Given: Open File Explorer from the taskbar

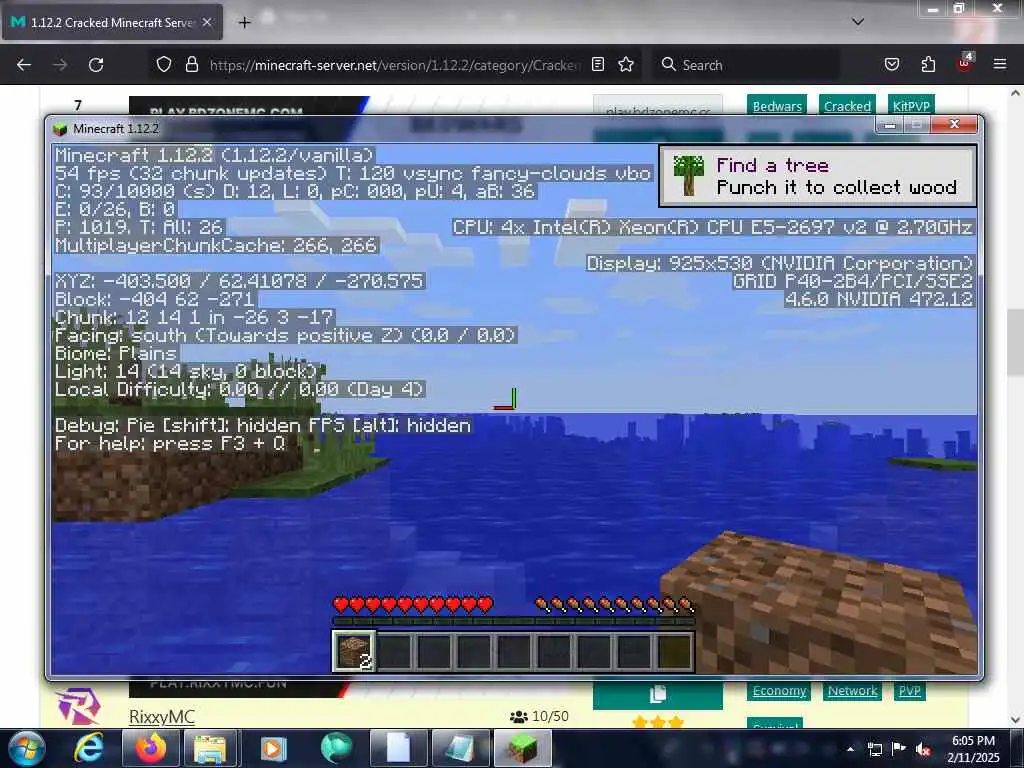Looking at the screenshot, I should pyautogui.click(x=210, y=748).
